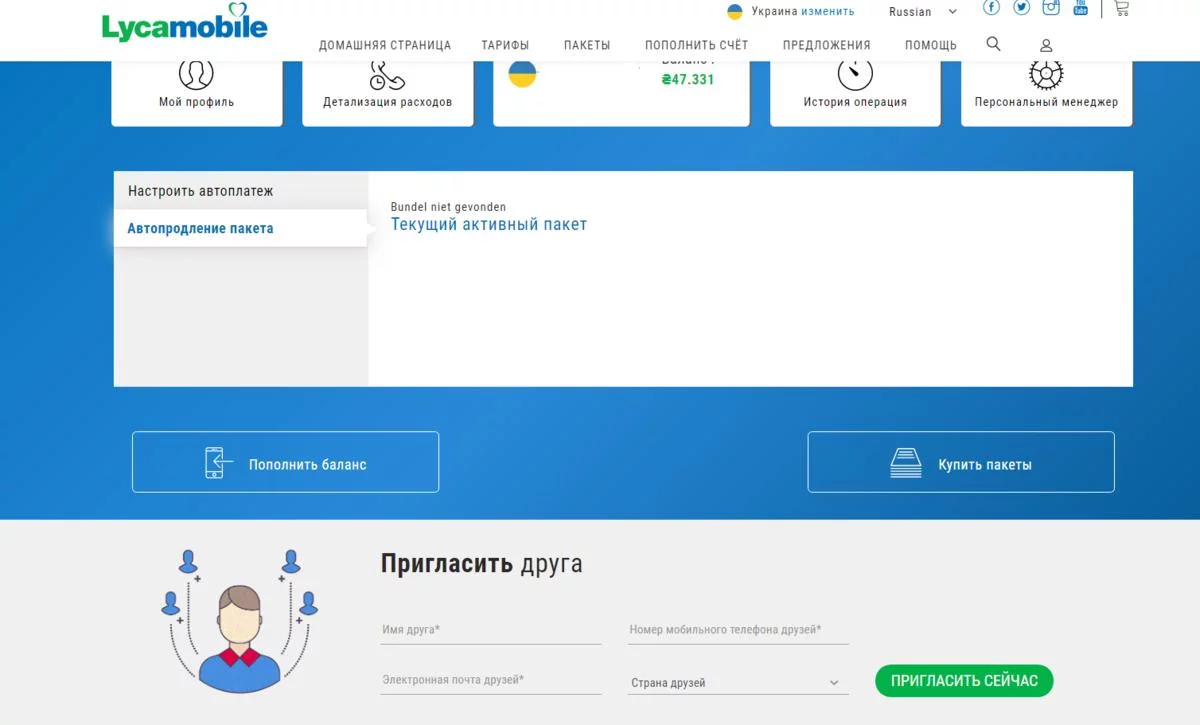Expand the Russian language dropdown
The height and width of the screenshot is (725, 1200).
click(x=923, y=12)
